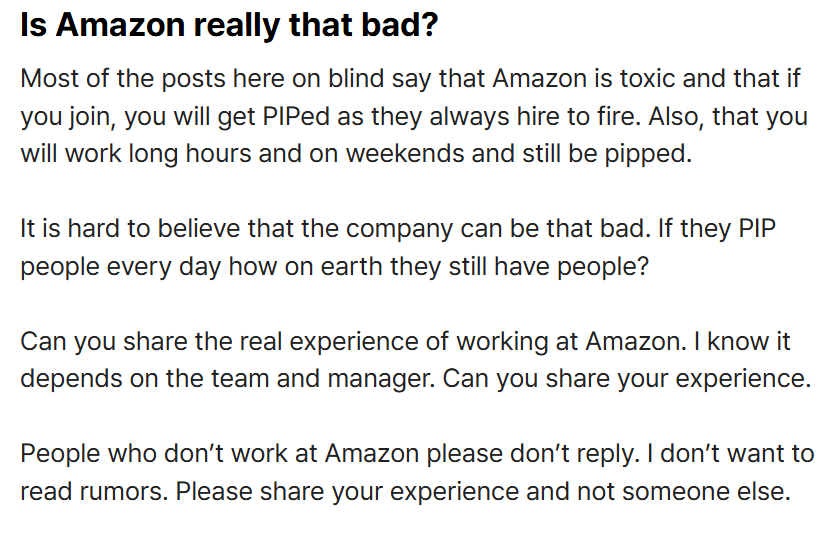Click the phrase 'please don't reply'
Screen dimensions: 835x539
[x=533, y=454]
